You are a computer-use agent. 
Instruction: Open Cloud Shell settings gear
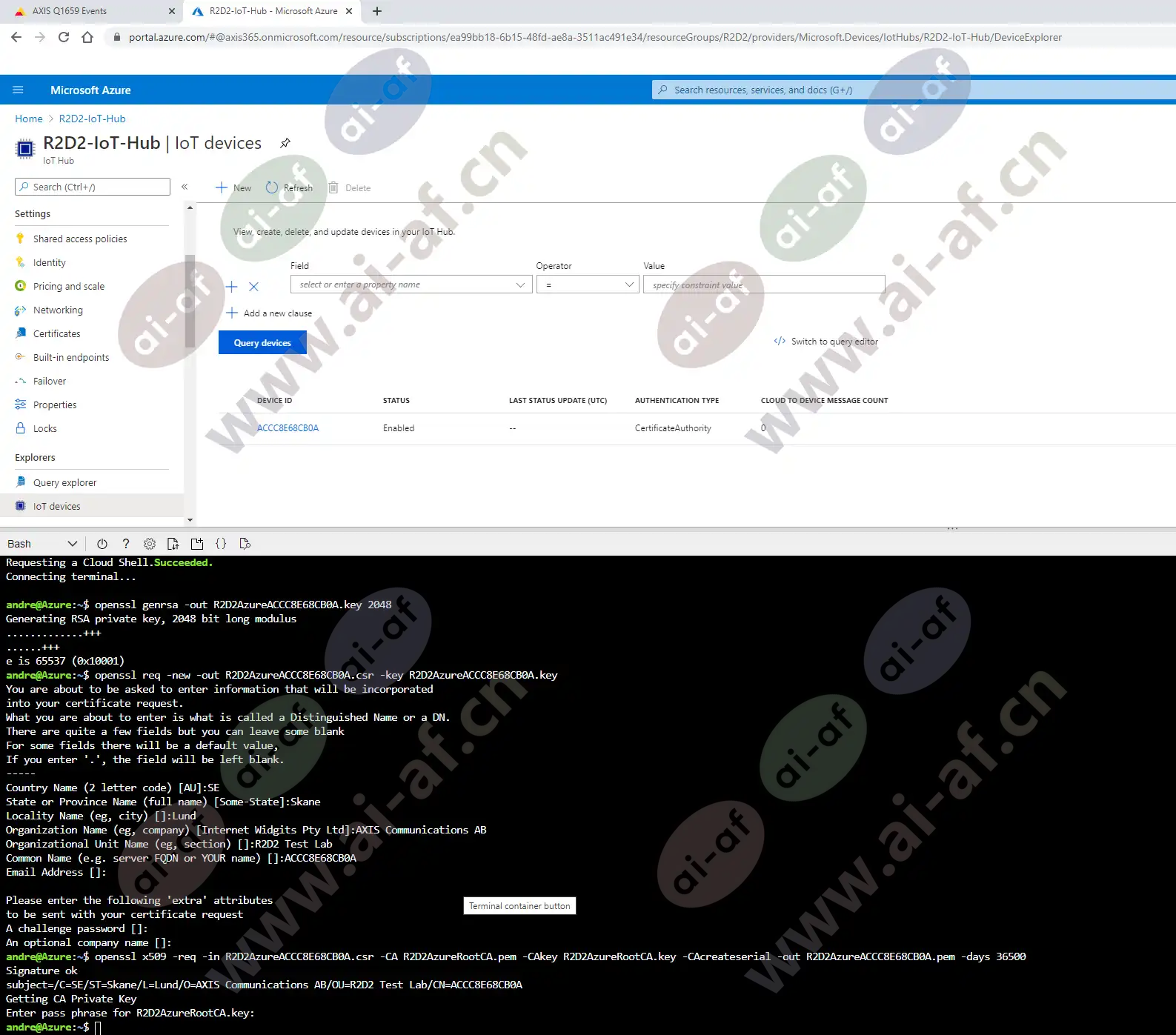[150, 544]
